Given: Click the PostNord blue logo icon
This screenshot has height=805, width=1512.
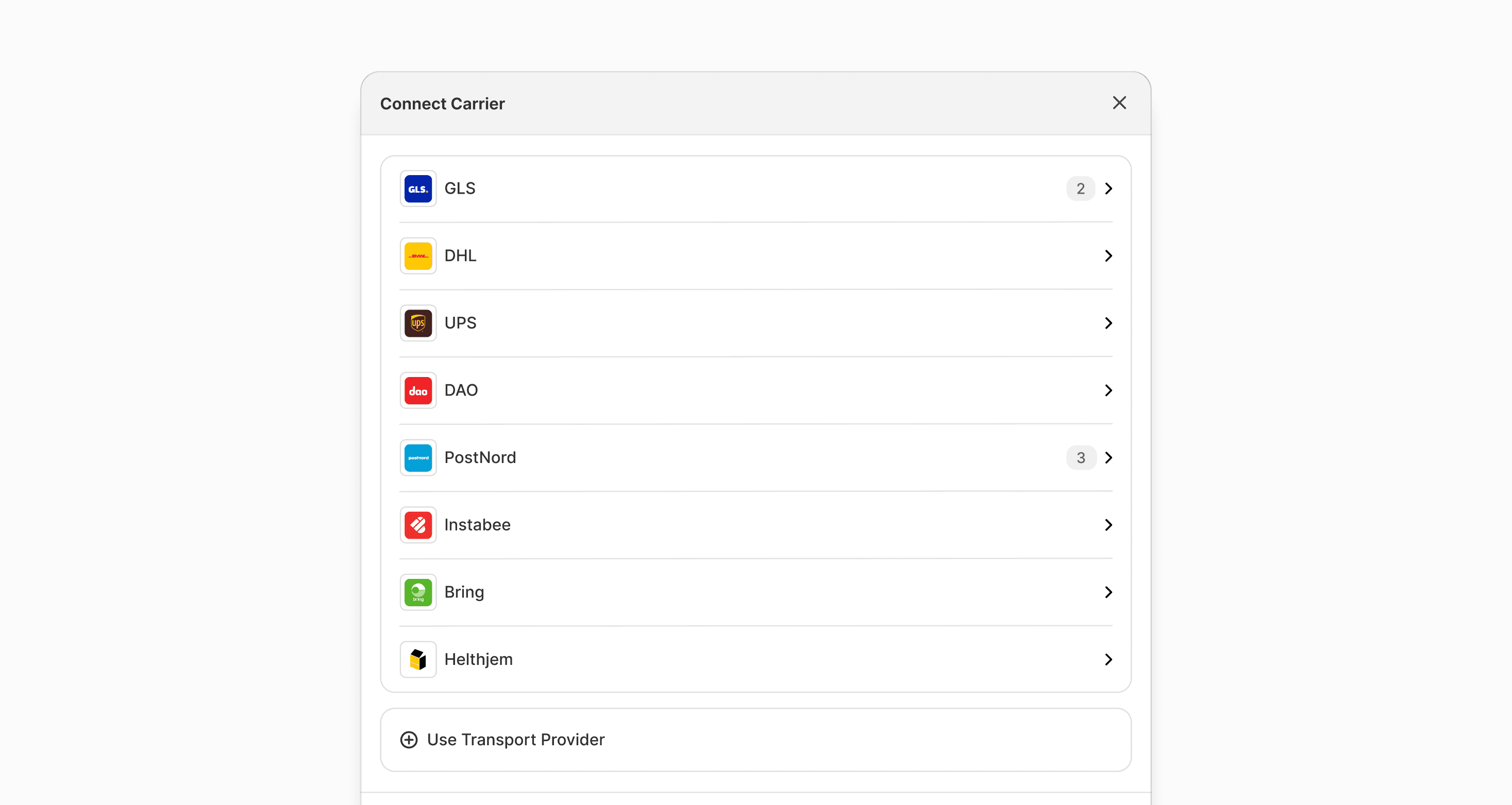Looking at the screenshot, I should click(x=418, y=458).
